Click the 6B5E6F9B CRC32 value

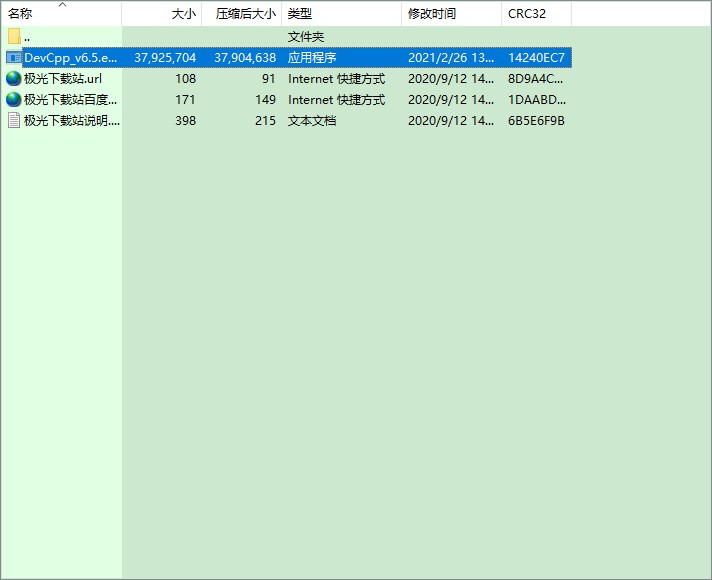(536, 120)
